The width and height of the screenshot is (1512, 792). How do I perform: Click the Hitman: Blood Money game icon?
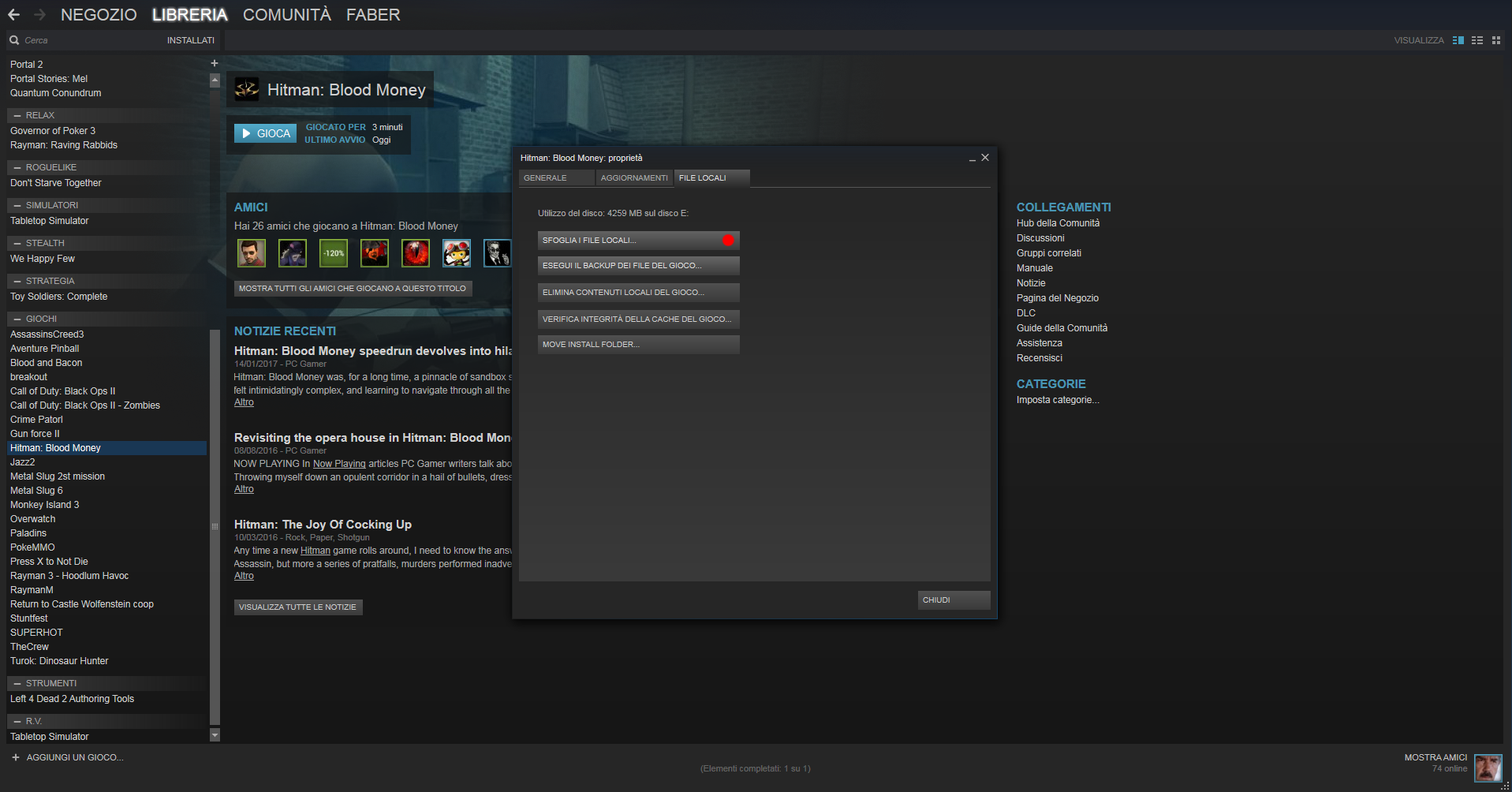coord(247,89)
